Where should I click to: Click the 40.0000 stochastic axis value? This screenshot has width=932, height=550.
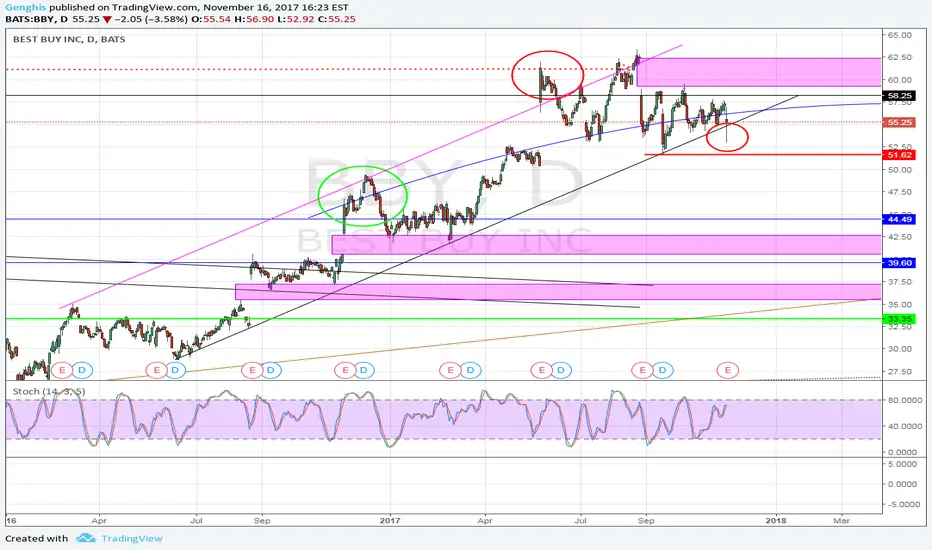[905, 426]
